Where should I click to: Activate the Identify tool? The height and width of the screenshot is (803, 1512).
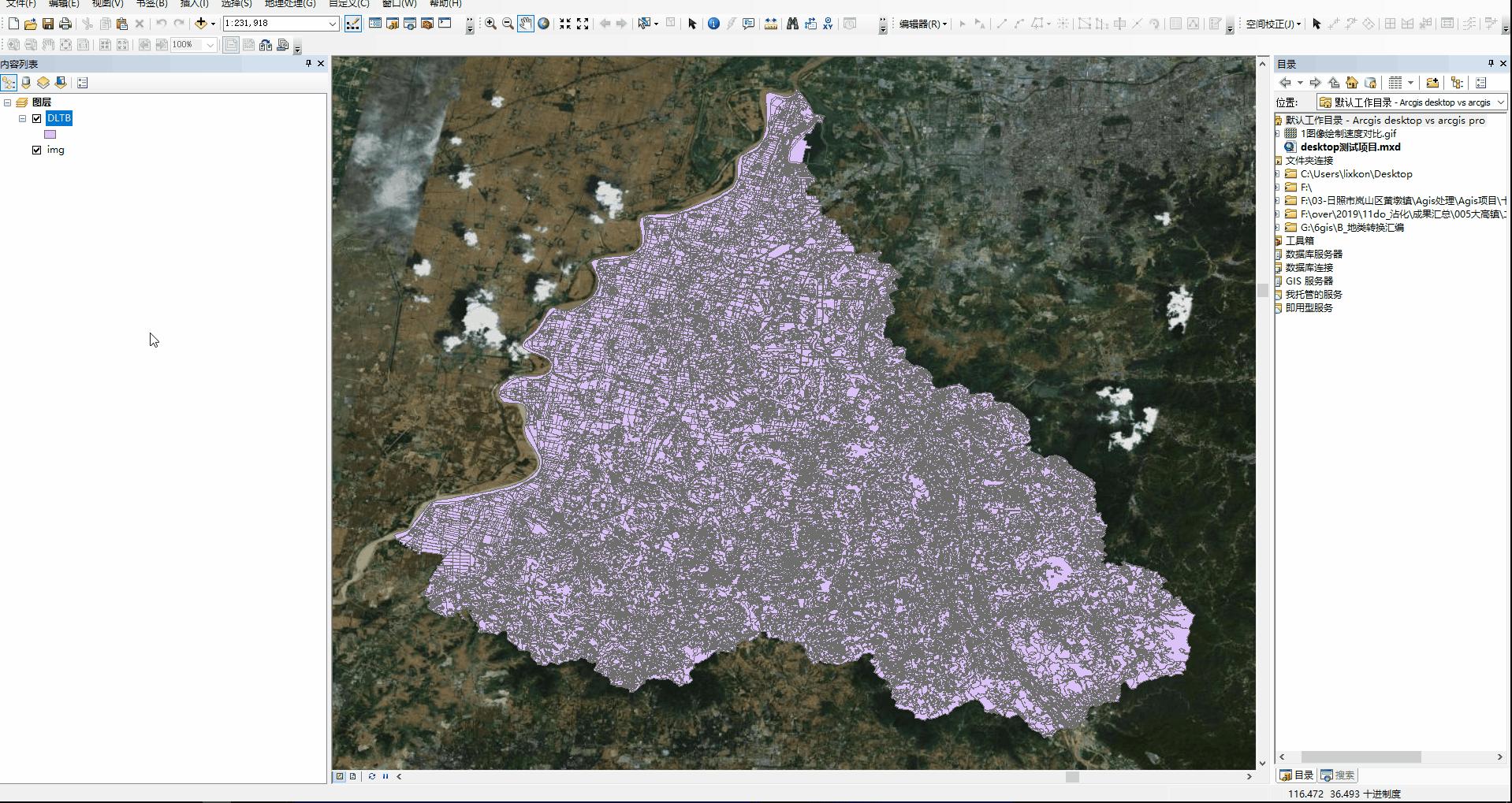pos(714,24)
